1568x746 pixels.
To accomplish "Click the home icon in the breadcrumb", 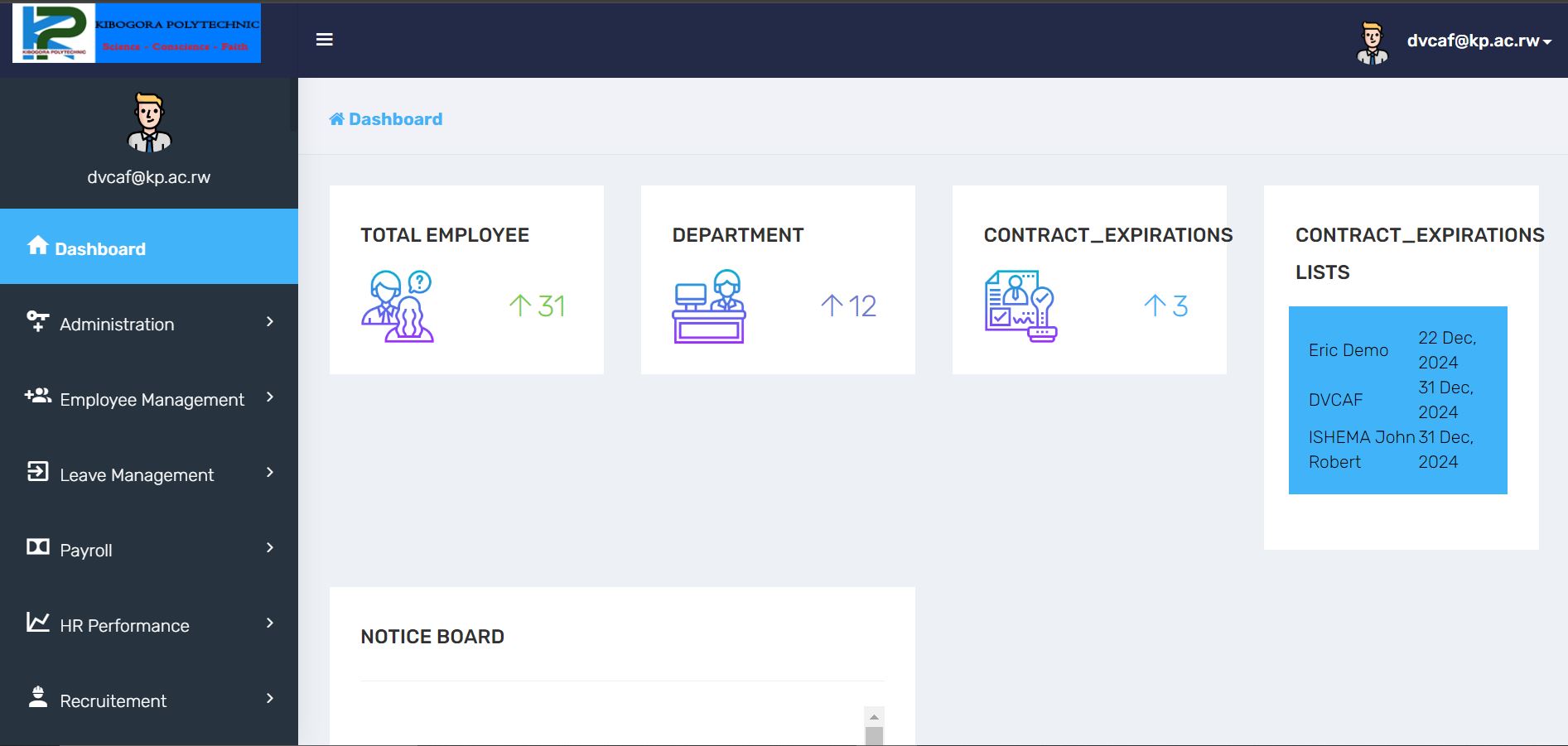I will pyautogui.click(x=336, y=119).
